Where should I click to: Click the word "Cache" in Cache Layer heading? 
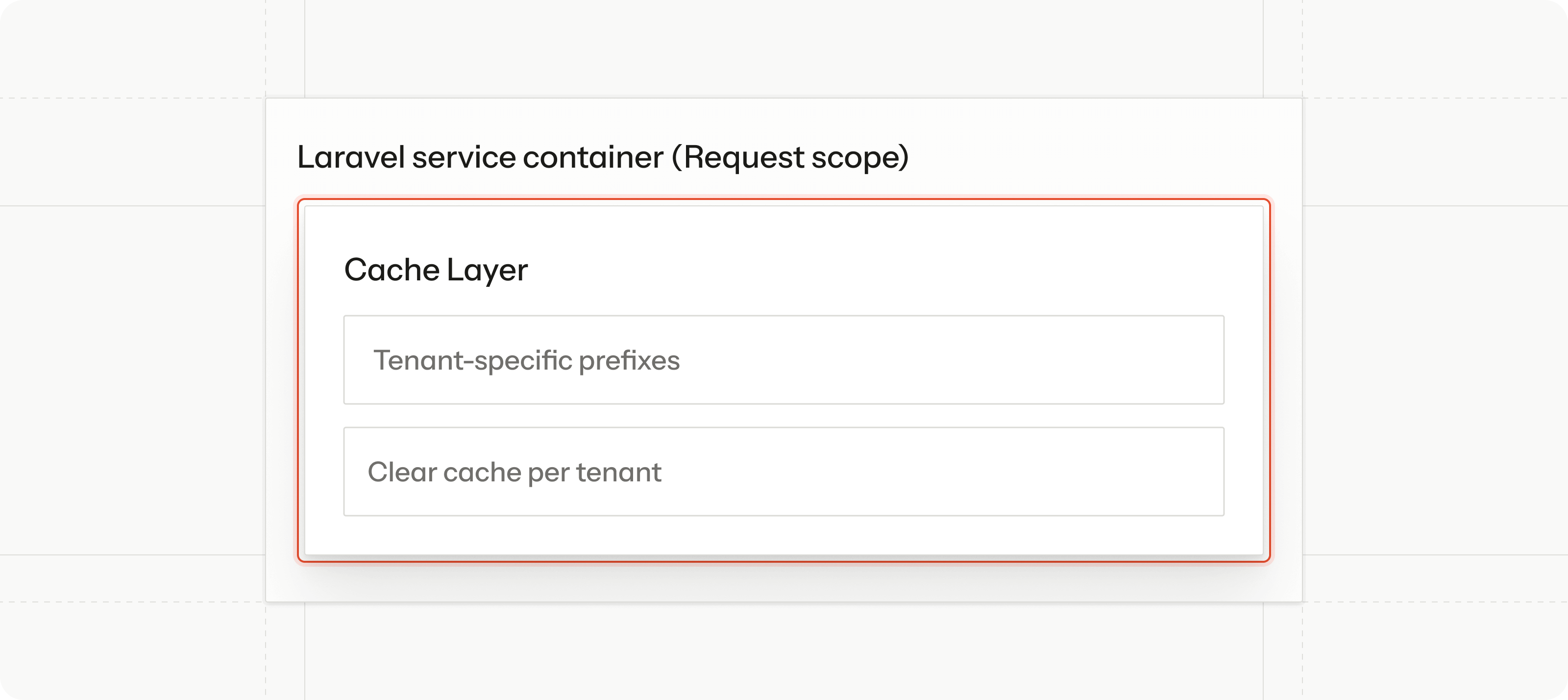[392, 270]
